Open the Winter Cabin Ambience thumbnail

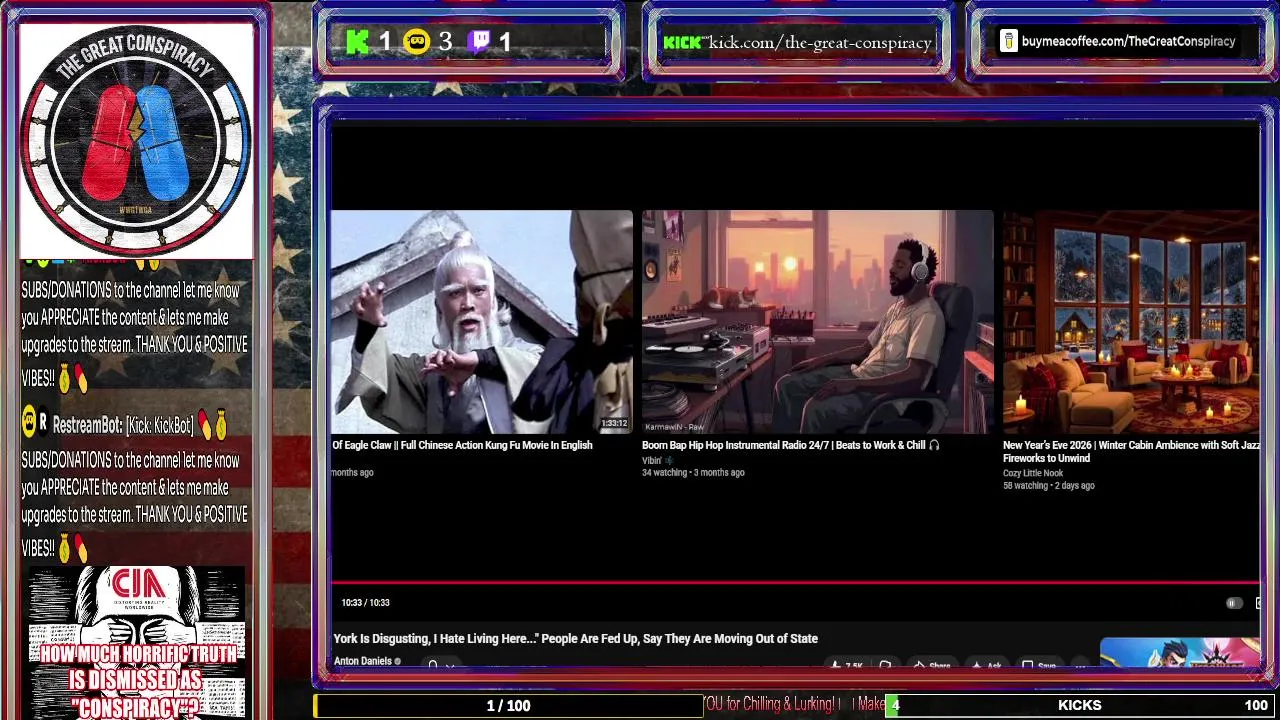(1131, 321)
